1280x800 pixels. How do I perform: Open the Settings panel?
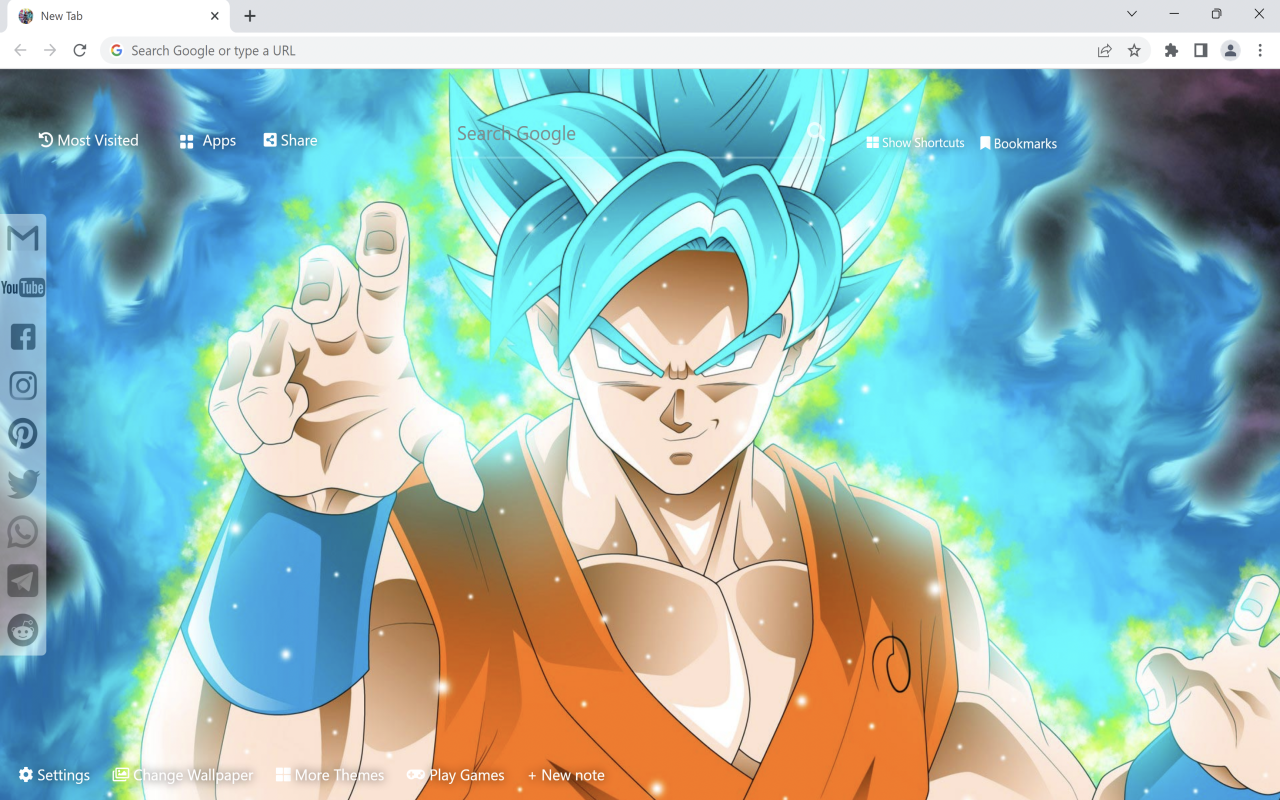pyautogui.click(x=54, y=775)
